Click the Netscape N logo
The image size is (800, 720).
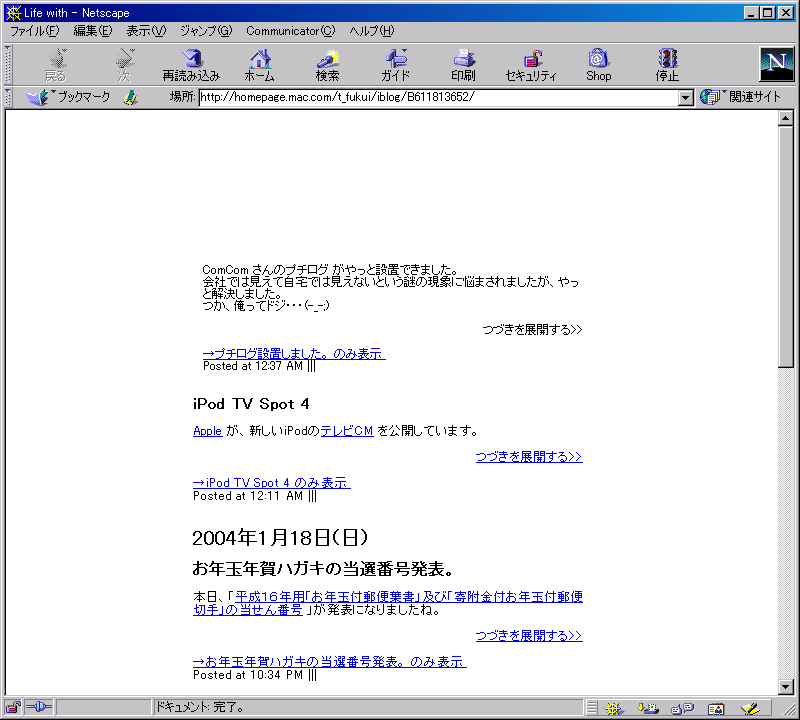click(x=776, y=64)
